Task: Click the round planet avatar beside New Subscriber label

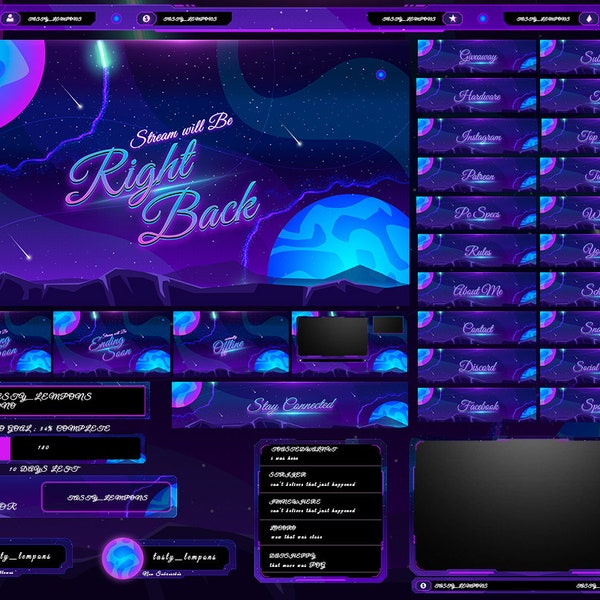Action: [x=122, y=558]
